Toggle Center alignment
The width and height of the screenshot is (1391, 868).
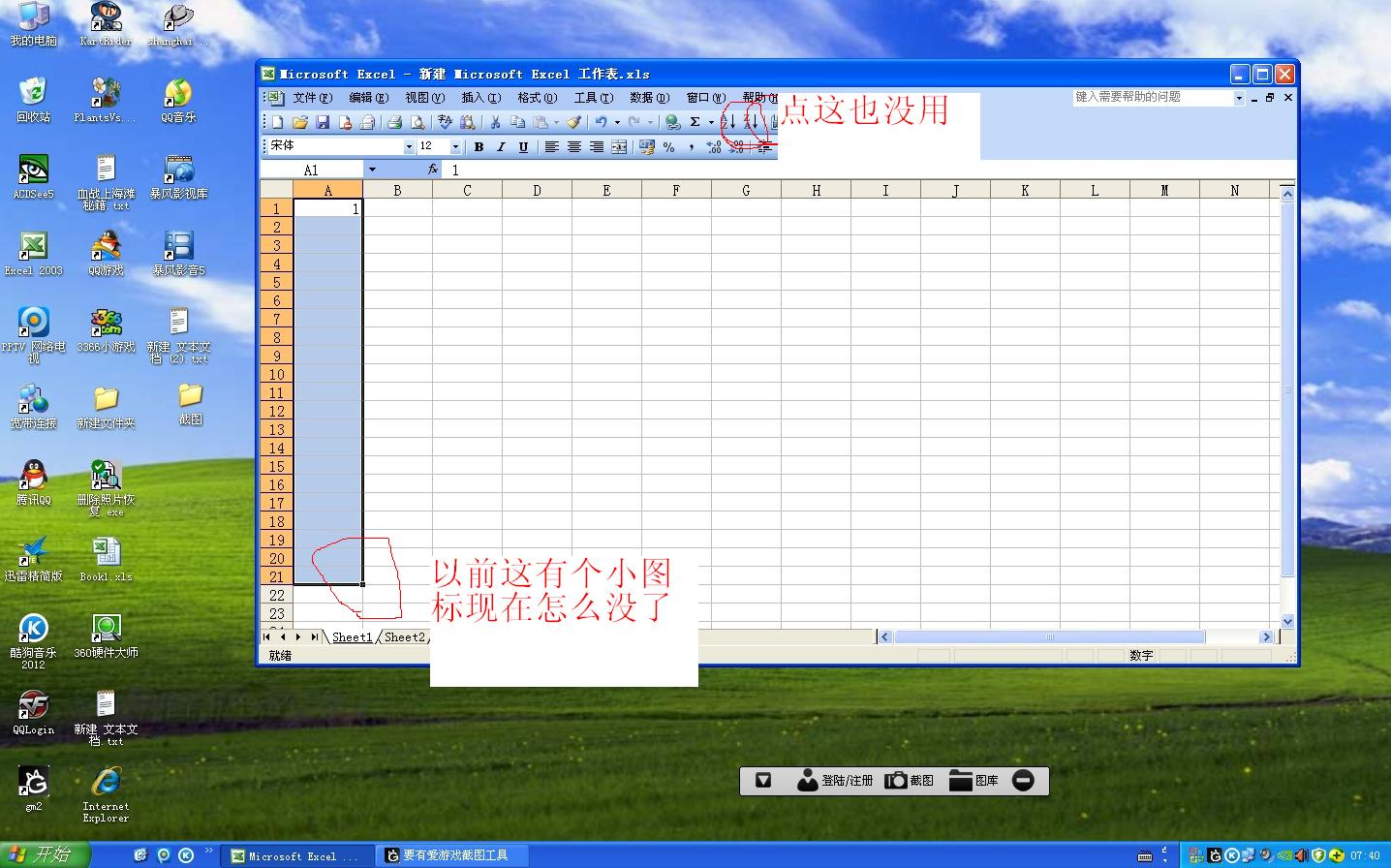click(574, 146)
